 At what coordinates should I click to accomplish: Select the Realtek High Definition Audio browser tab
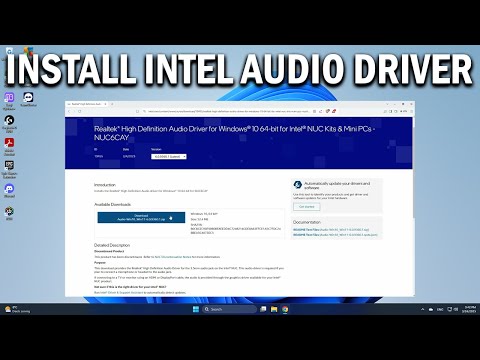(87, 104)
